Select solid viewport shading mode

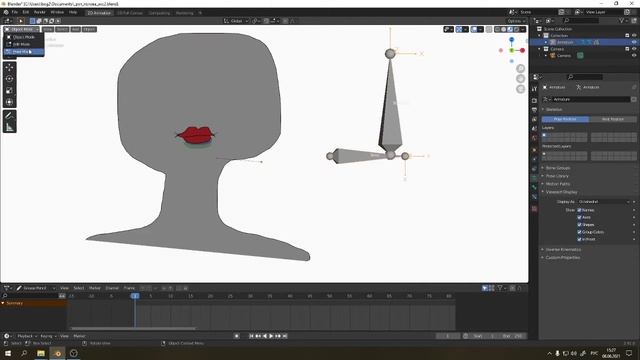pyautogui.click(x=504, y=29)
